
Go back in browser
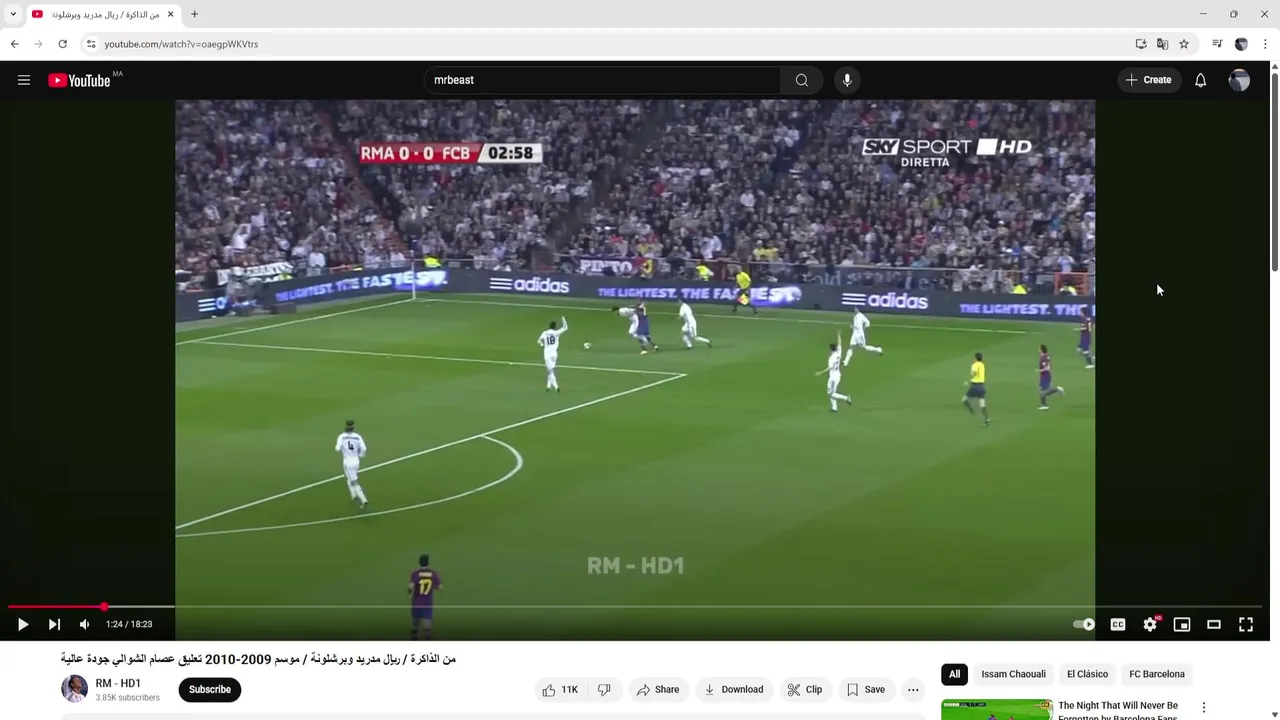pyautogui.click(x=15, y=44)
